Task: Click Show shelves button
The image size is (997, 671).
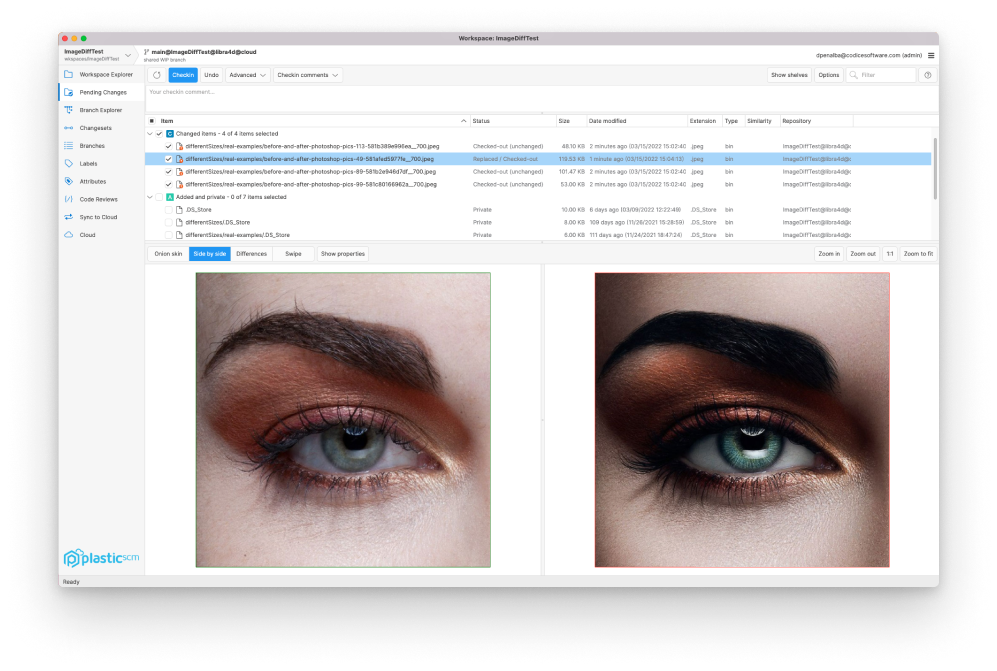Action: [789, 75]
